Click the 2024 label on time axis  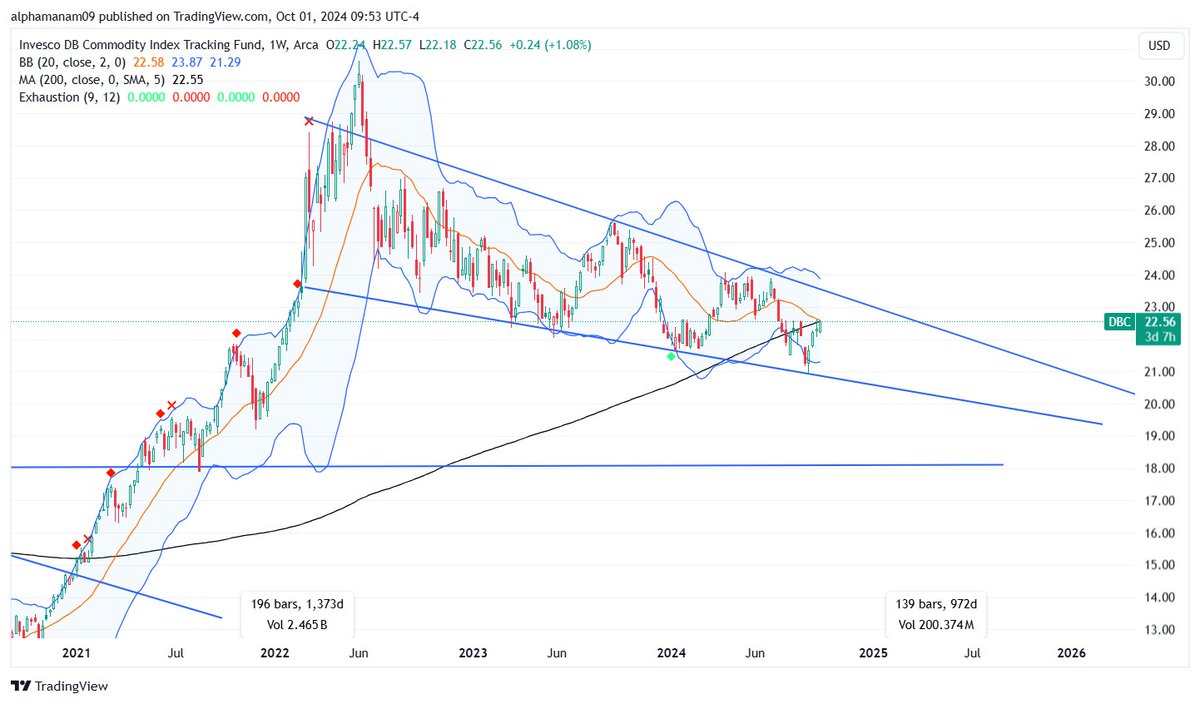(x=672, y=653)
